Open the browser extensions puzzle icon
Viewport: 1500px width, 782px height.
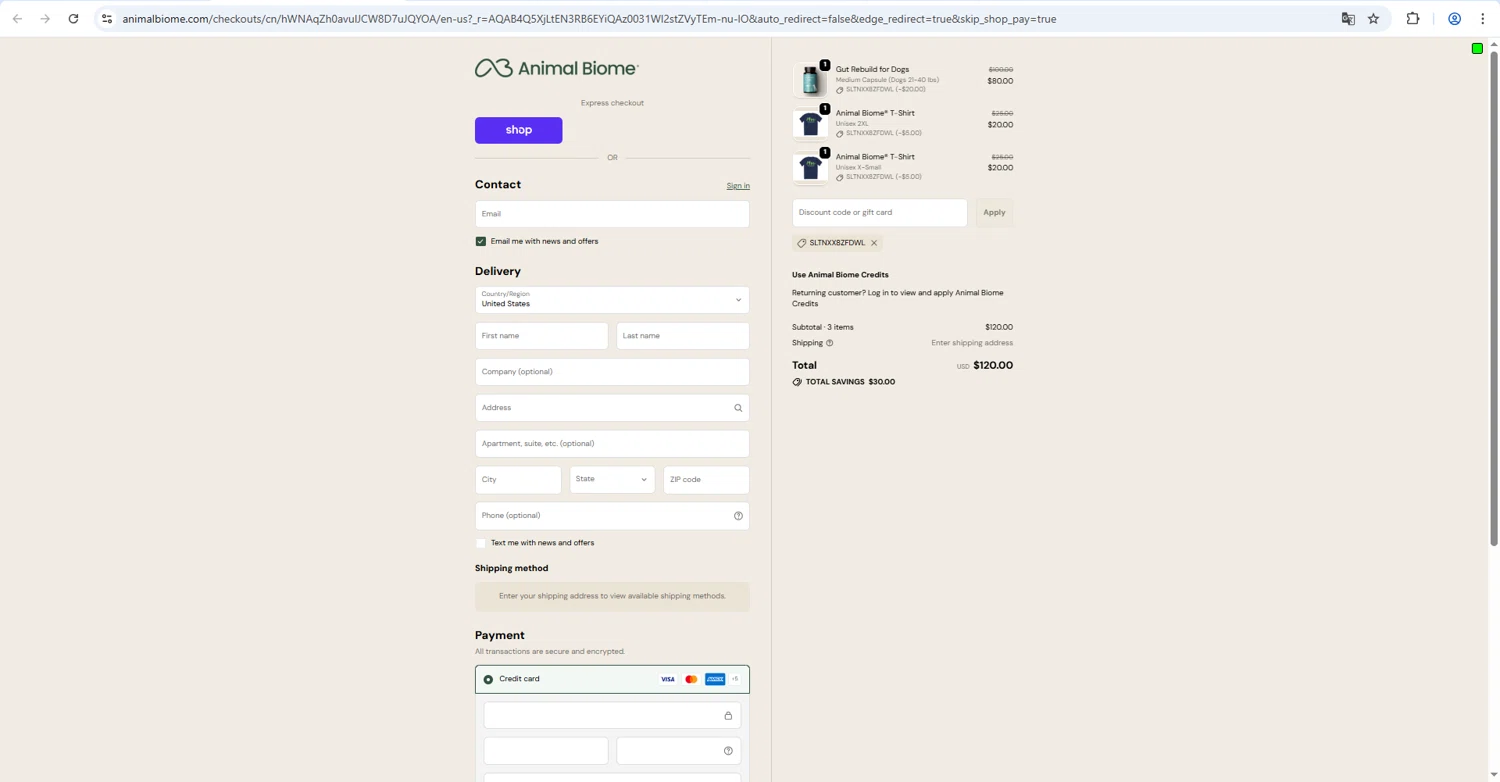1413,19
